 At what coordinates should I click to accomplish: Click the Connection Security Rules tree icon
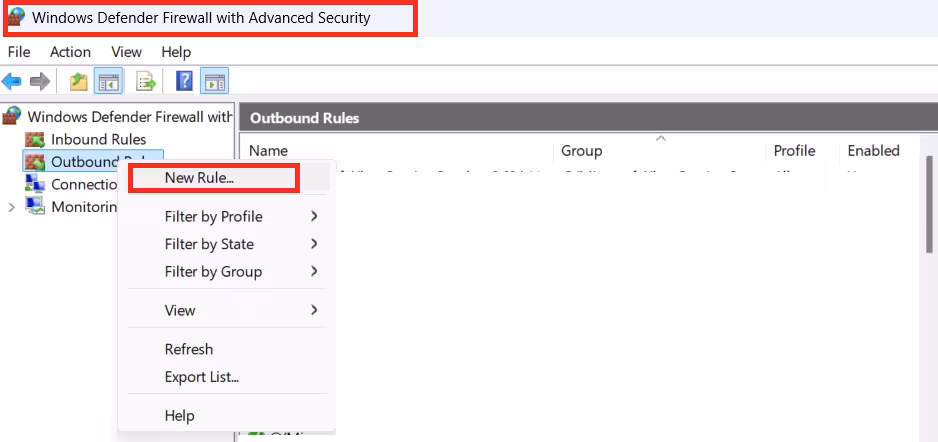pos(35,184)
